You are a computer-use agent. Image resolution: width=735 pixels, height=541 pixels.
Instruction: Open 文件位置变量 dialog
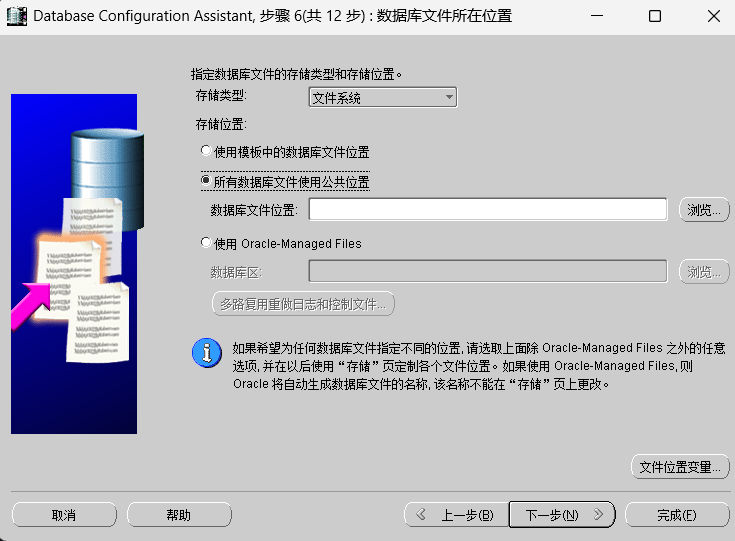click(x=680, y=466)
